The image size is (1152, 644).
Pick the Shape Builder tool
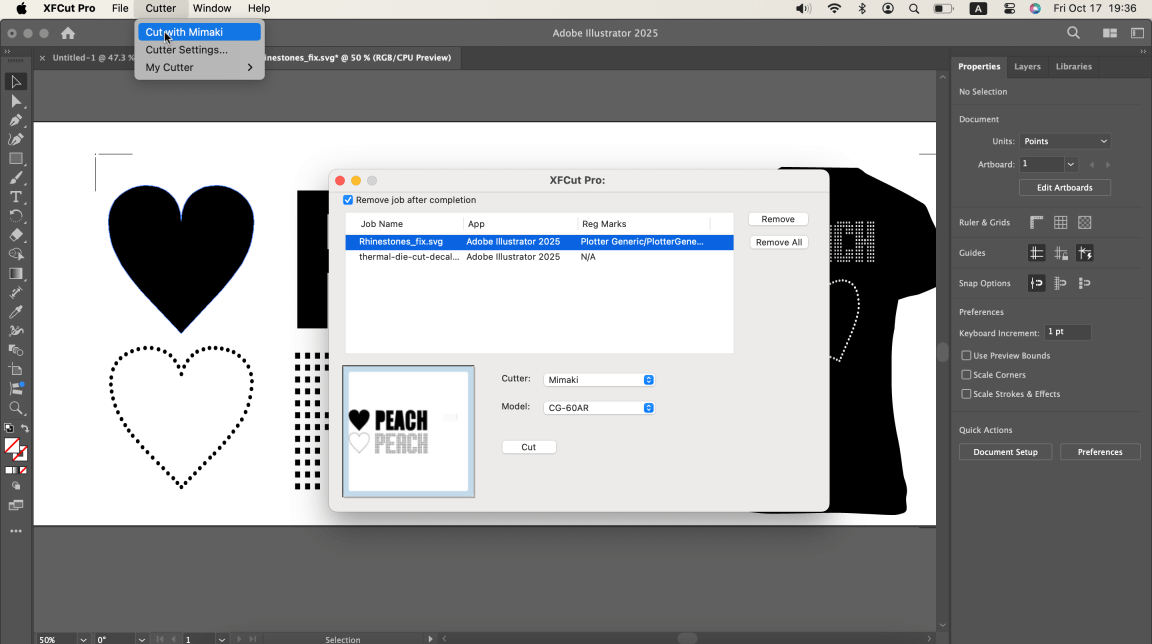[15, 254]
